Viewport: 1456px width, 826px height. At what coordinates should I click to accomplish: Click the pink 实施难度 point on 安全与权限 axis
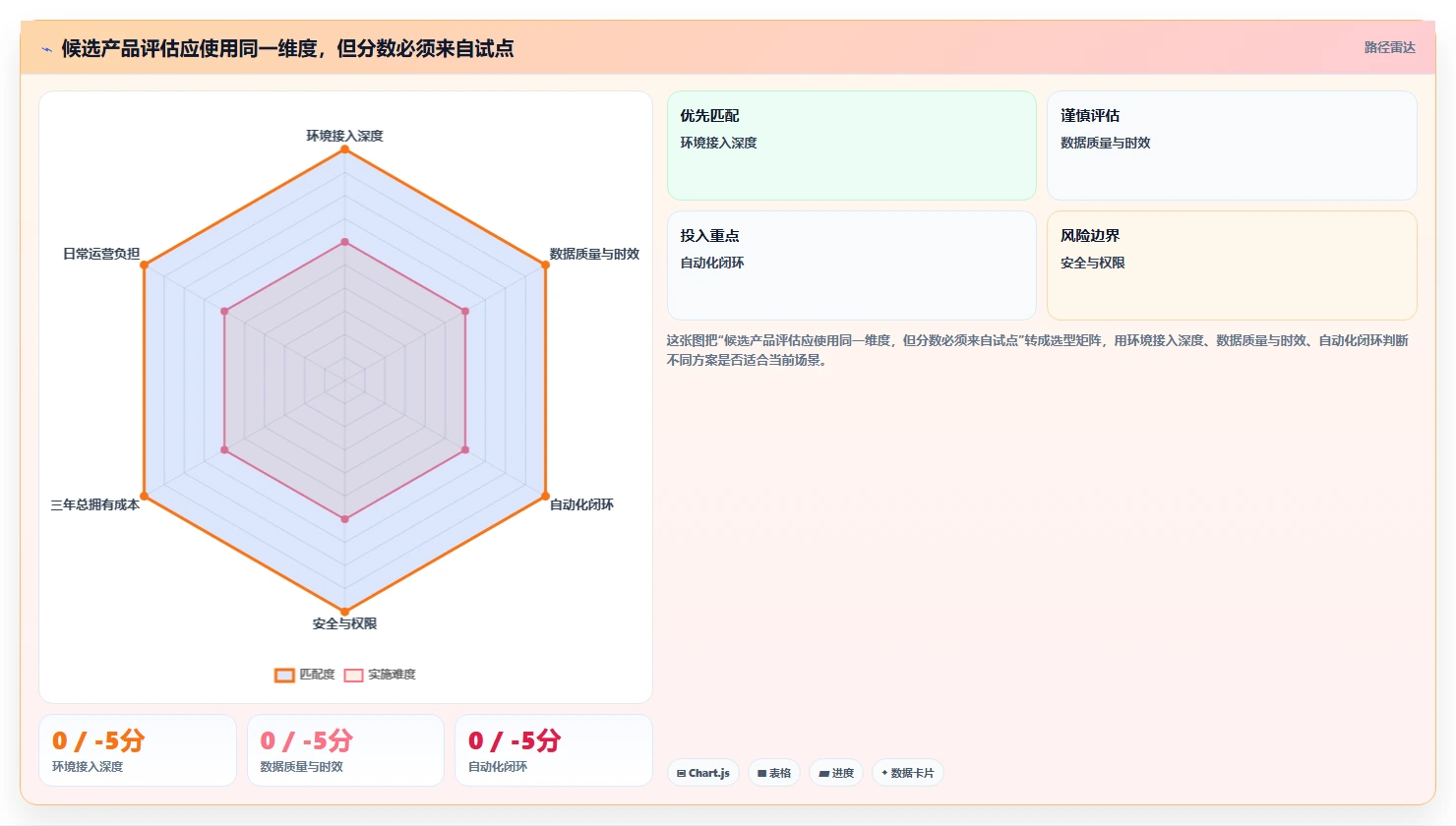[344, 519]
